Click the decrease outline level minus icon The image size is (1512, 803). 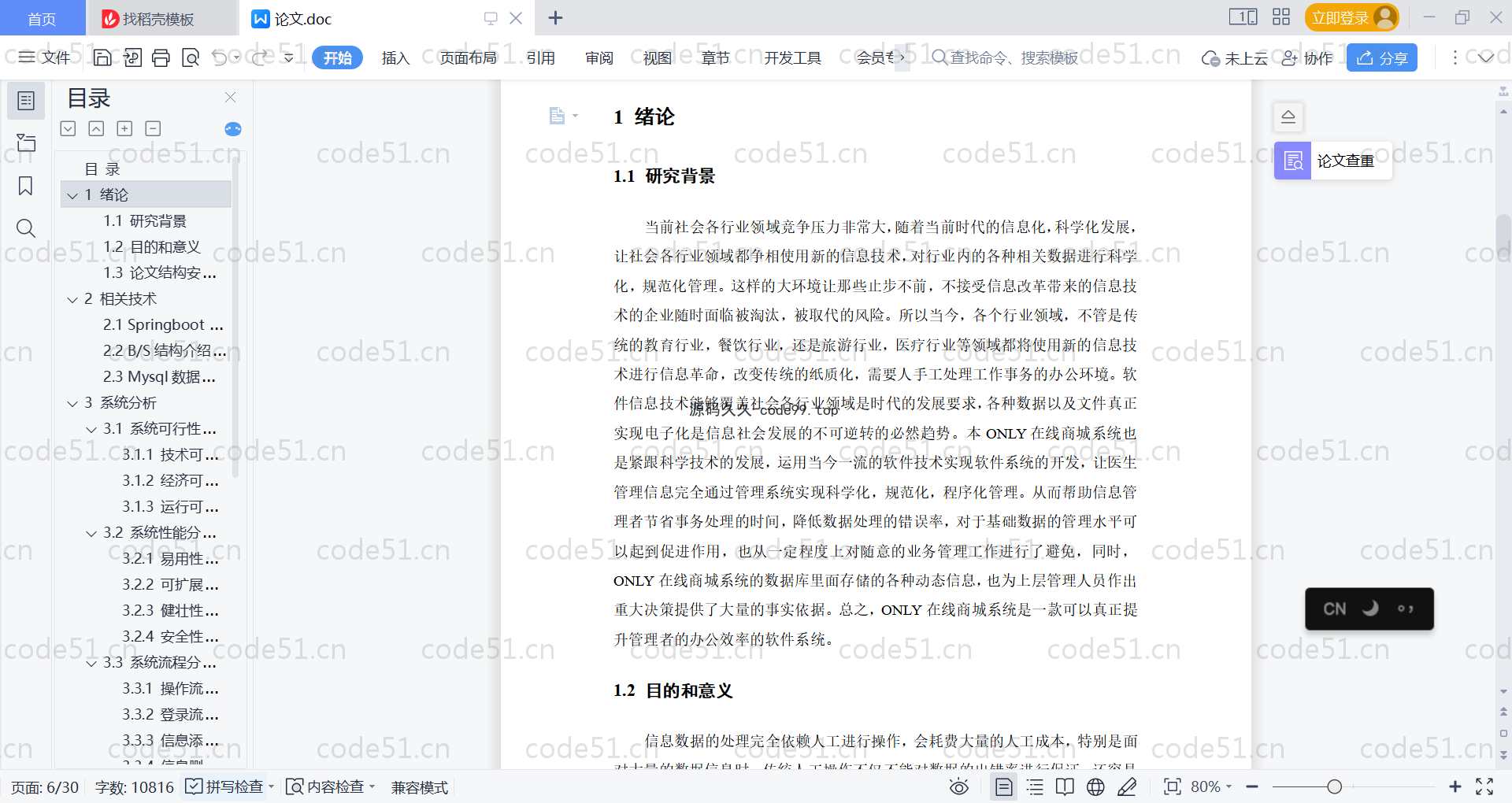pyautogui.click(x=153, y=128)
